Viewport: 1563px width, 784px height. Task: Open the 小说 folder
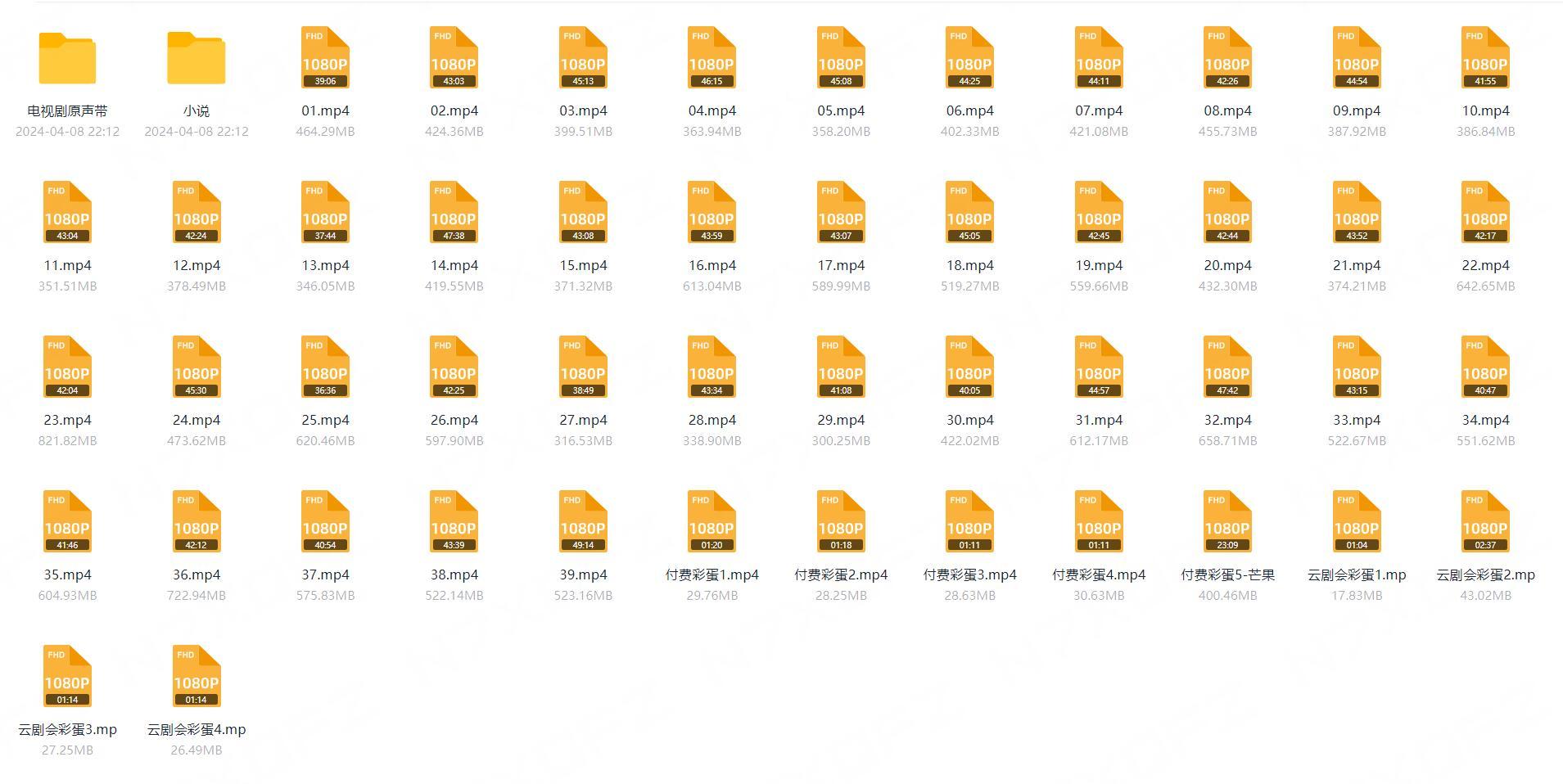(196, 57)
